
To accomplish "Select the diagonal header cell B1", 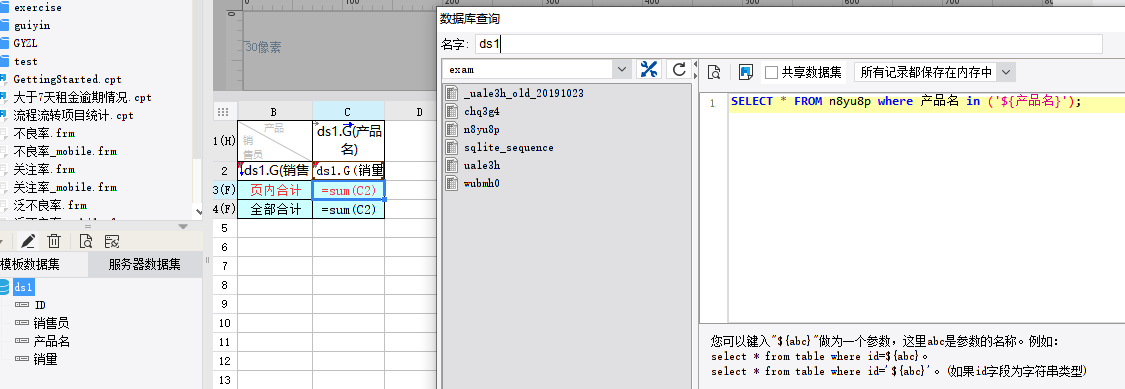I will (275, 141).
